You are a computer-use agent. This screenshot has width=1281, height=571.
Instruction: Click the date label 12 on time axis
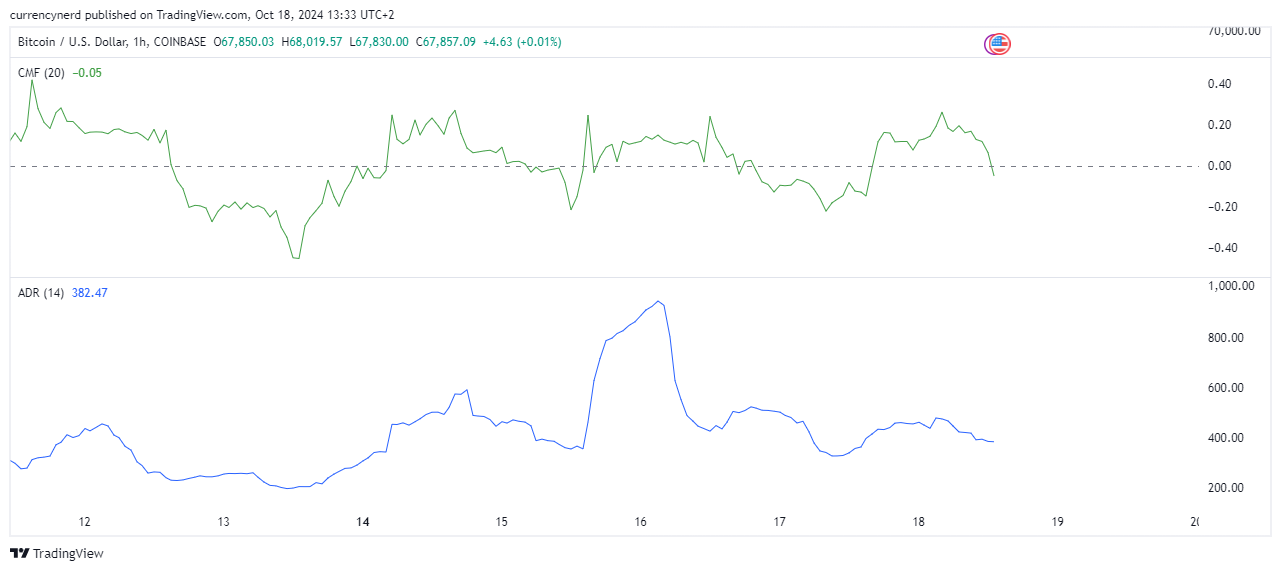click(x=84, y=522)
